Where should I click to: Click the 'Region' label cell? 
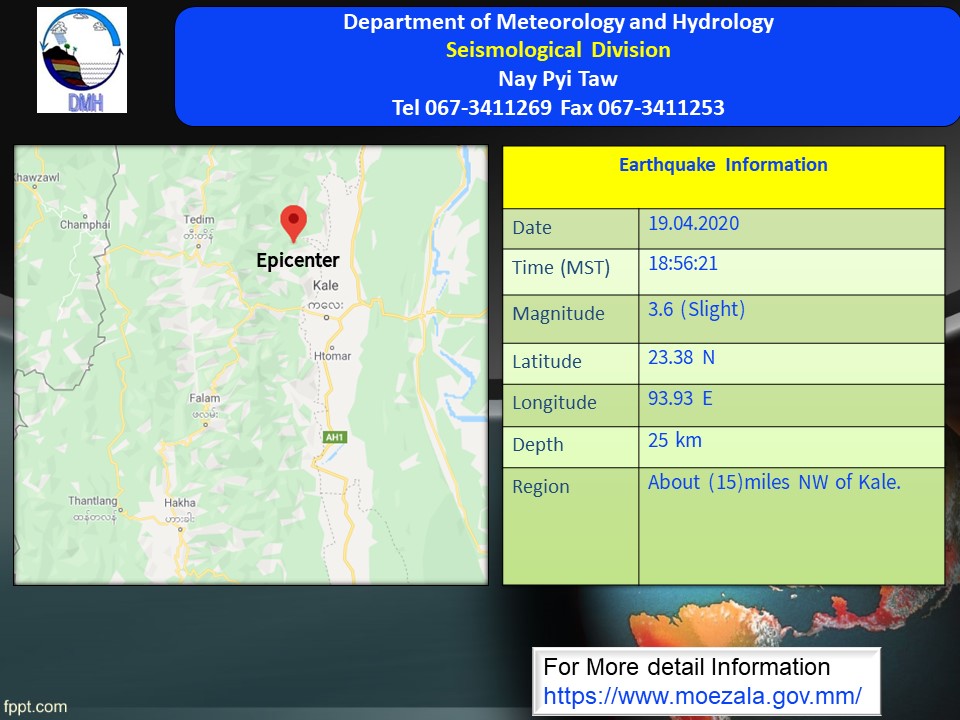571,526
